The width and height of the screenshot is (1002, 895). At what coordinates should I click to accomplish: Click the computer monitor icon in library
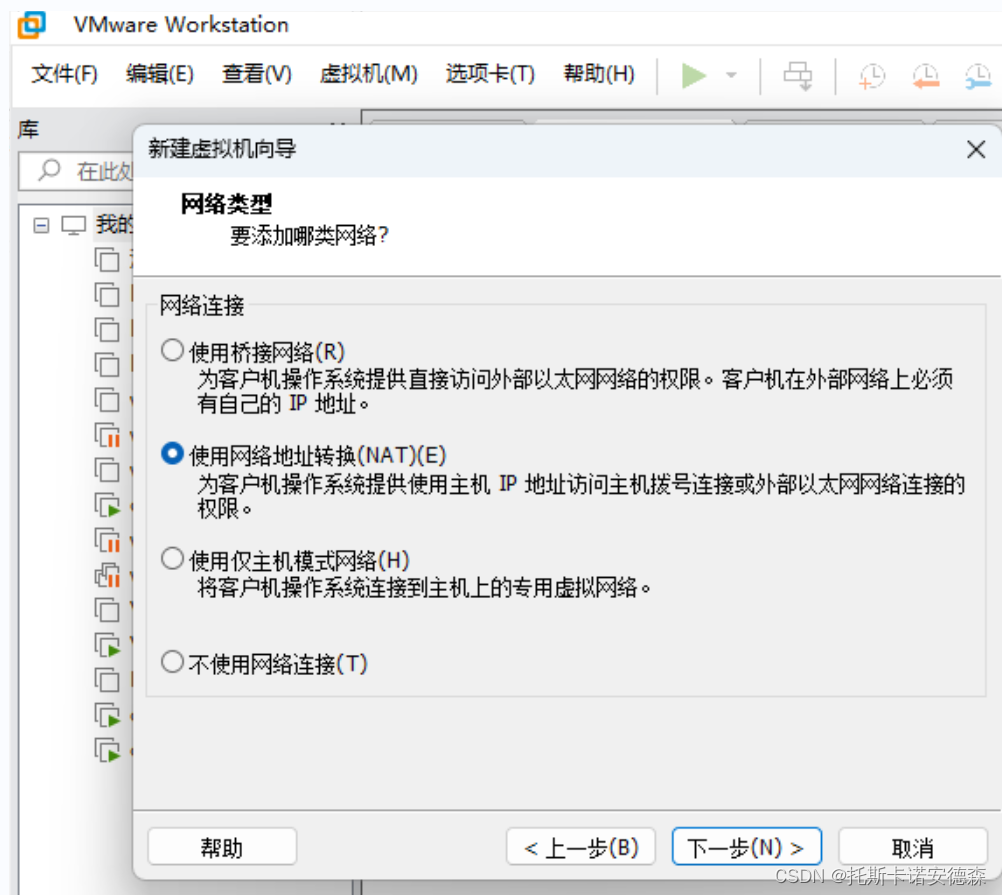[73, 225]
